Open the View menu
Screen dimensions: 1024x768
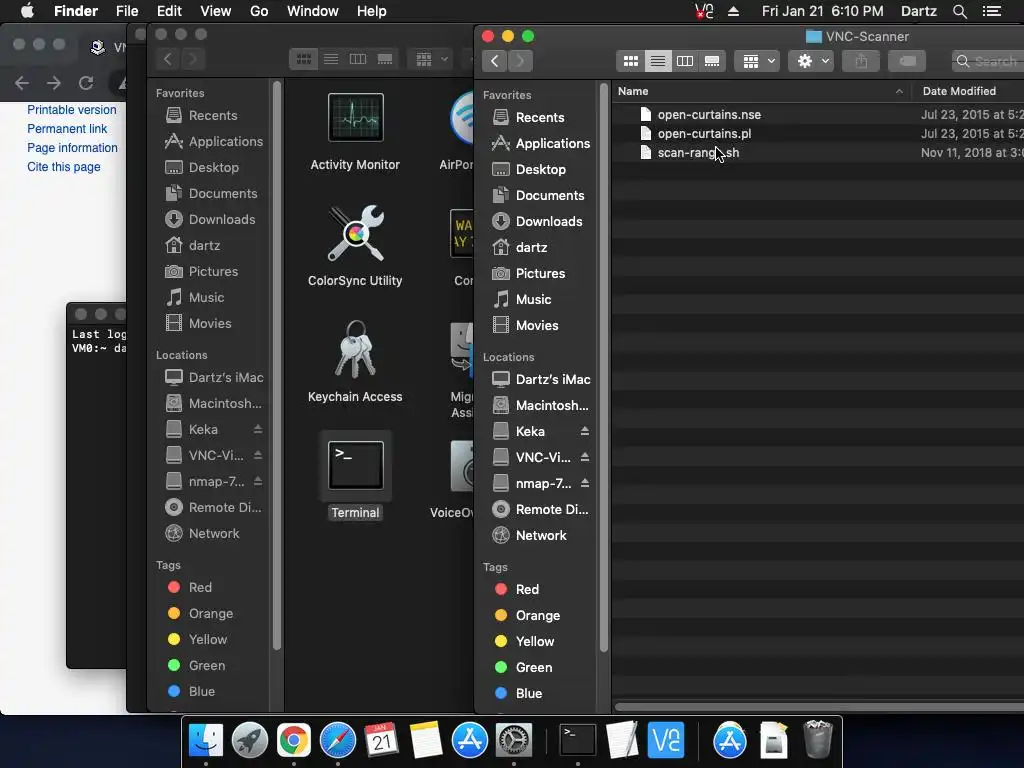pyautogui.click(x=216, y=11)
